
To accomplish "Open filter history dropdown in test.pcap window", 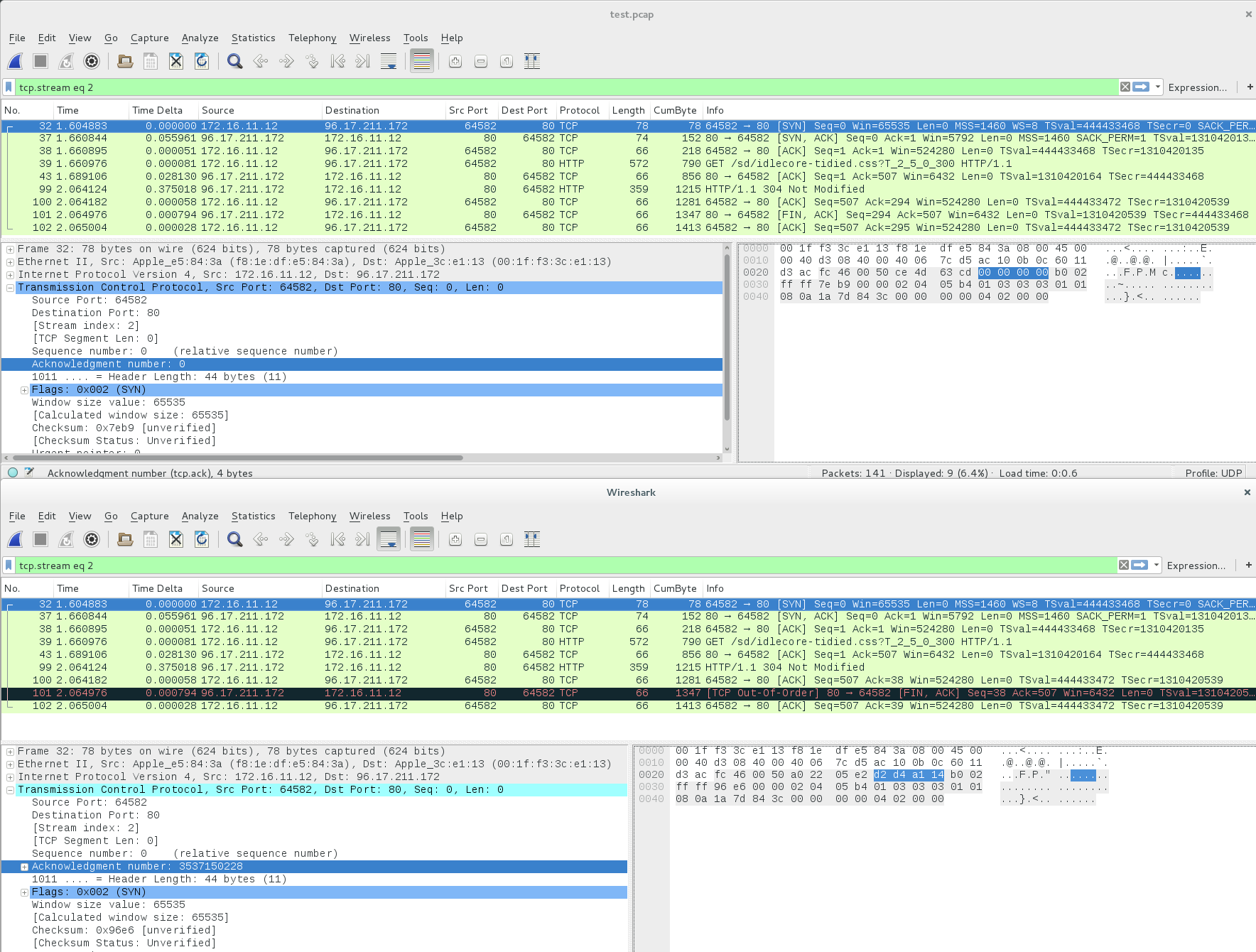I will click(x=1158, y=87).
